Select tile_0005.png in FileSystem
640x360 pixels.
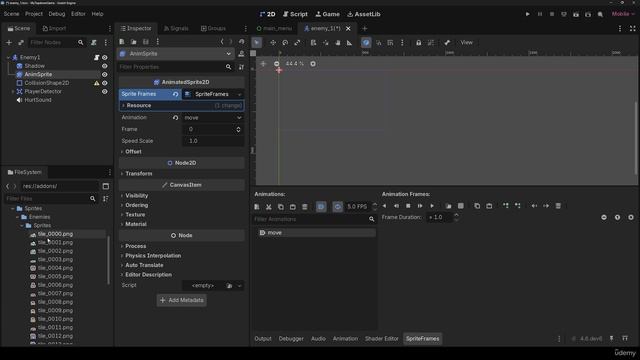55,277
